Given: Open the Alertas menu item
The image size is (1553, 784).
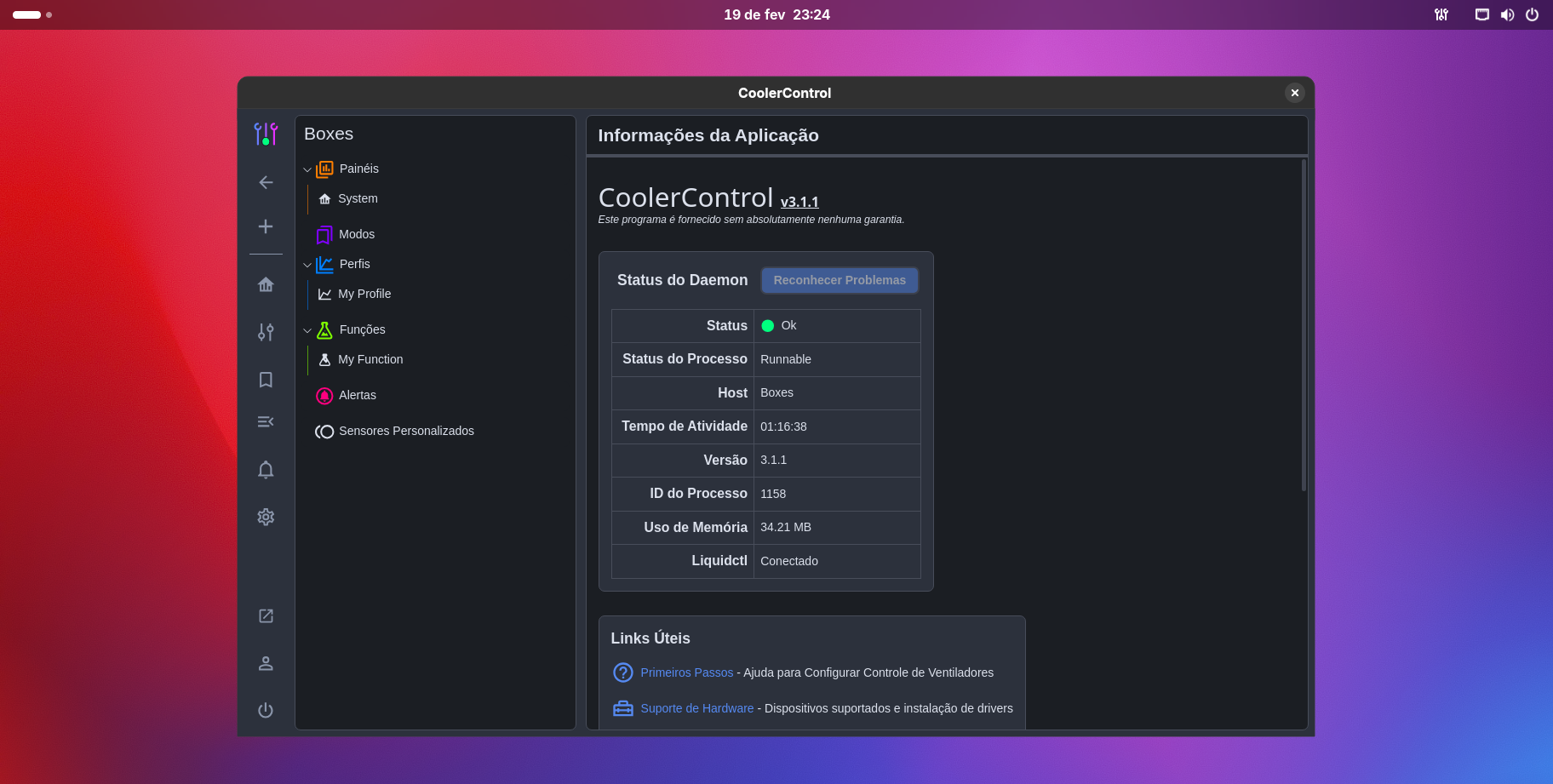Looking at the screenshot, I should coord(357,395).
